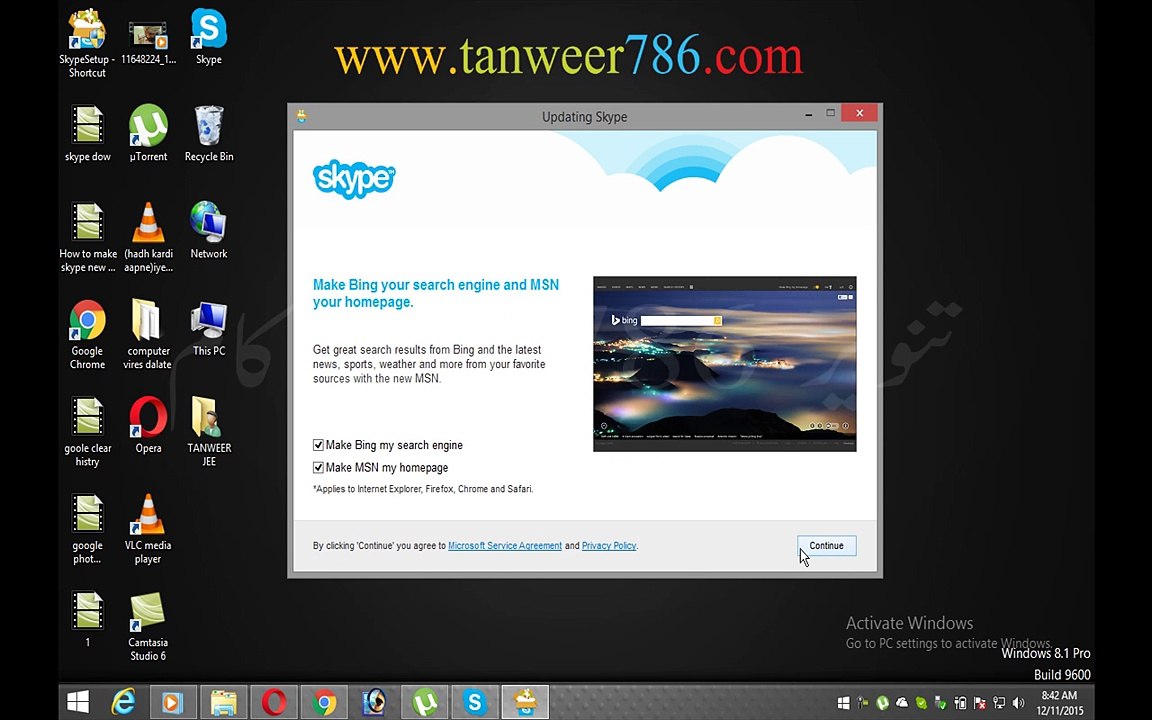Launch µTorrent from the desktop
This screenshot has width=1152, height=720.
[148, 133]
